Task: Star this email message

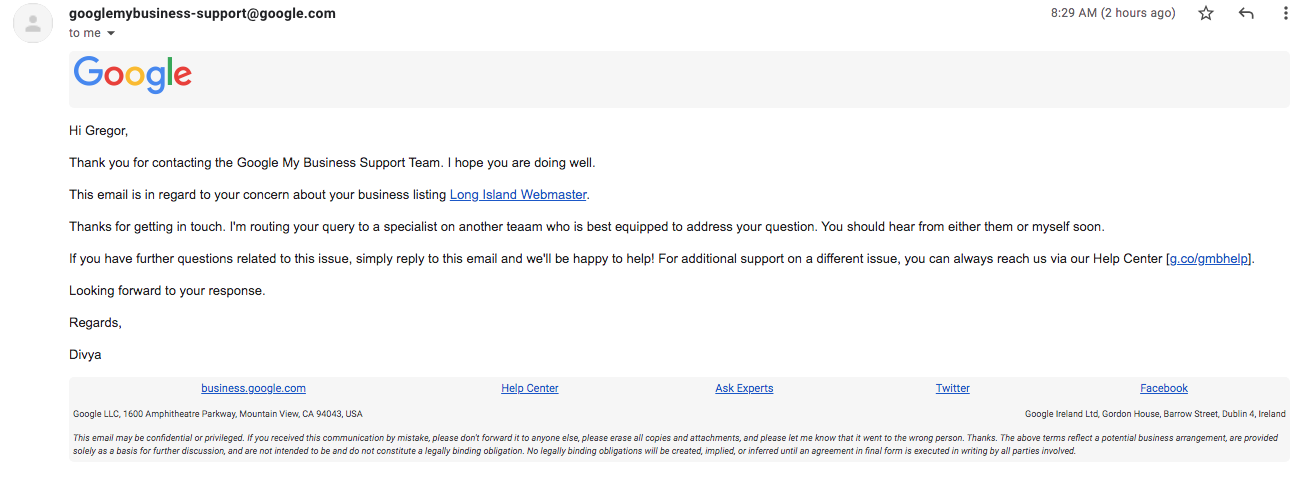Action: pos(1206,14)
